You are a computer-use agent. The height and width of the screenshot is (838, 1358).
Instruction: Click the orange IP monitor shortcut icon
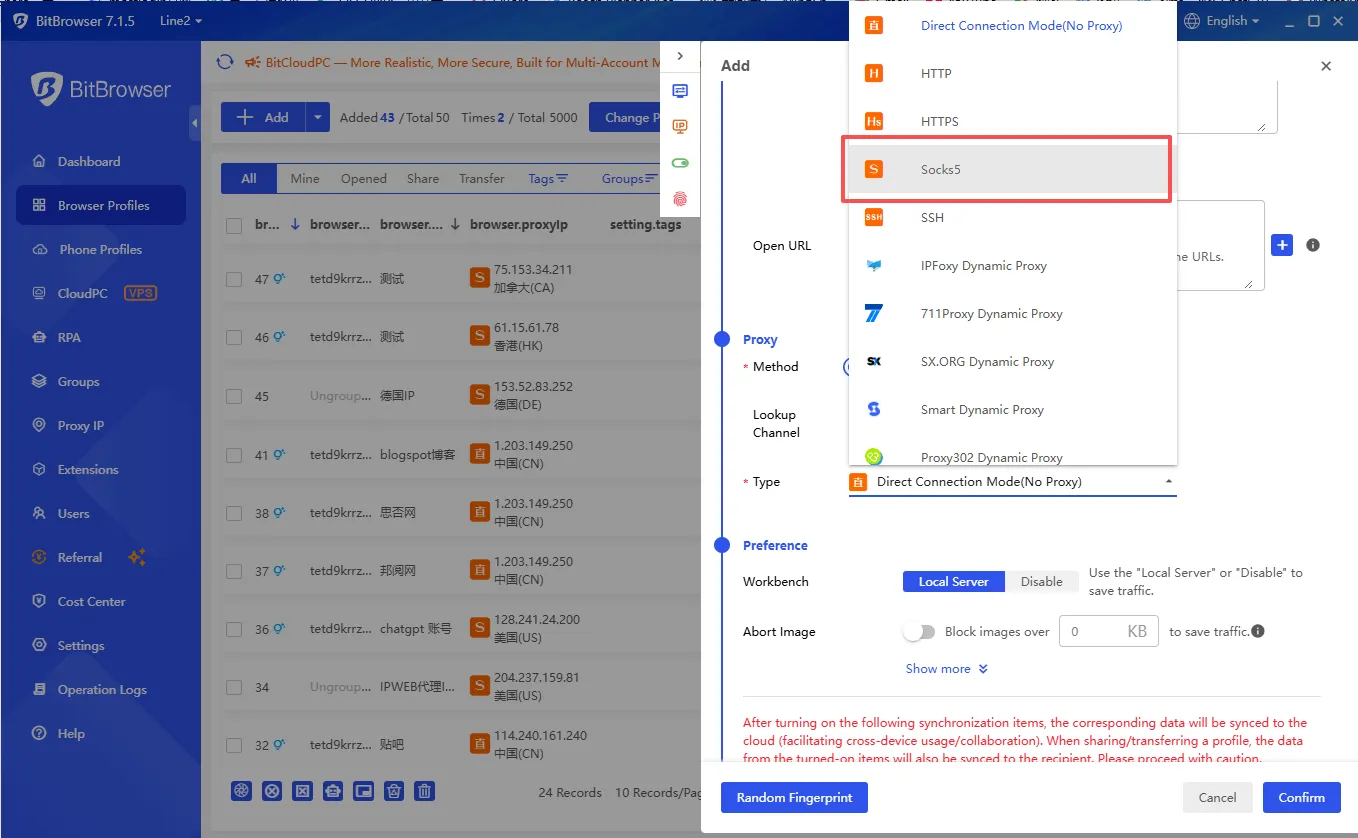pos(680,127)
